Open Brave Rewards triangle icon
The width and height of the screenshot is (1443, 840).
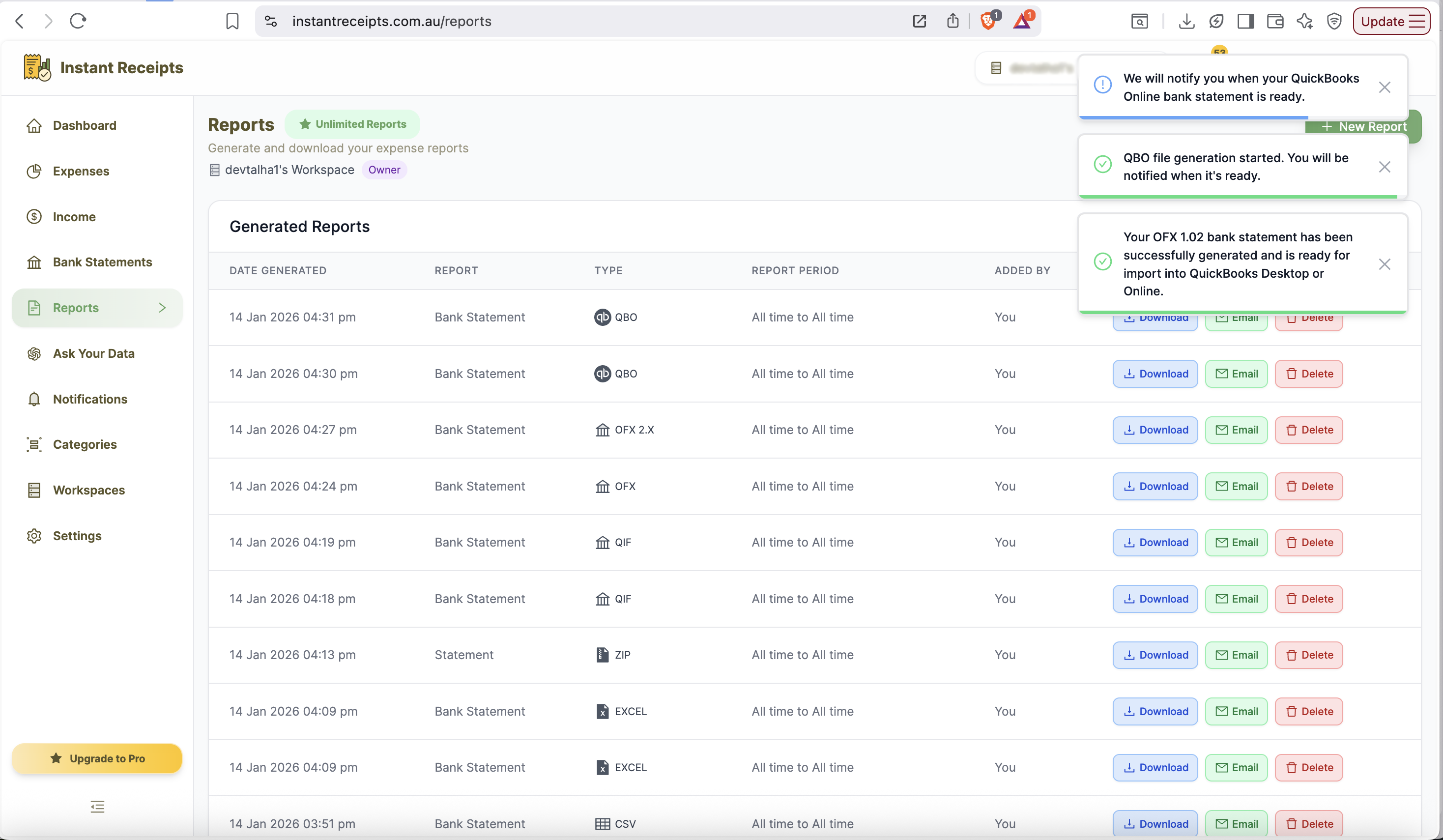1022,21
